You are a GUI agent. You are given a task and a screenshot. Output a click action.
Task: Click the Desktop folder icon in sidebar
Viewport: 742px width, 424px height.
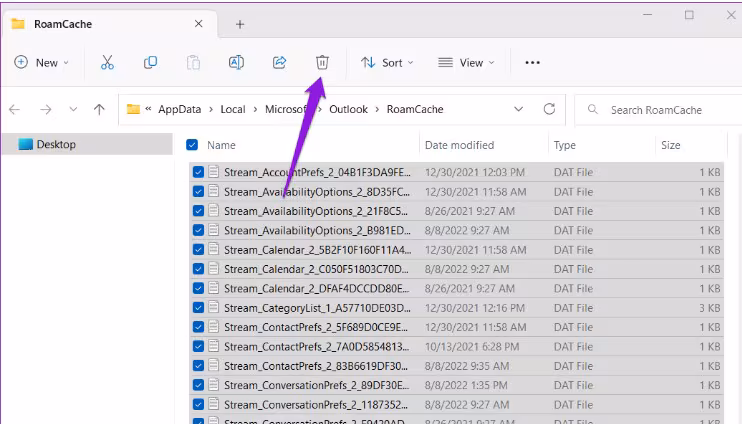coord(26,144)
